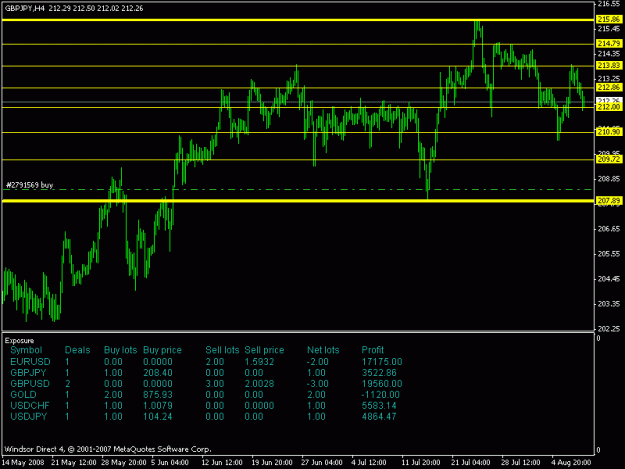Image resolution: width=625 pixels, height=469 pixels.
Task: Click GOLD profit value -1120.00
Action: 380,395
